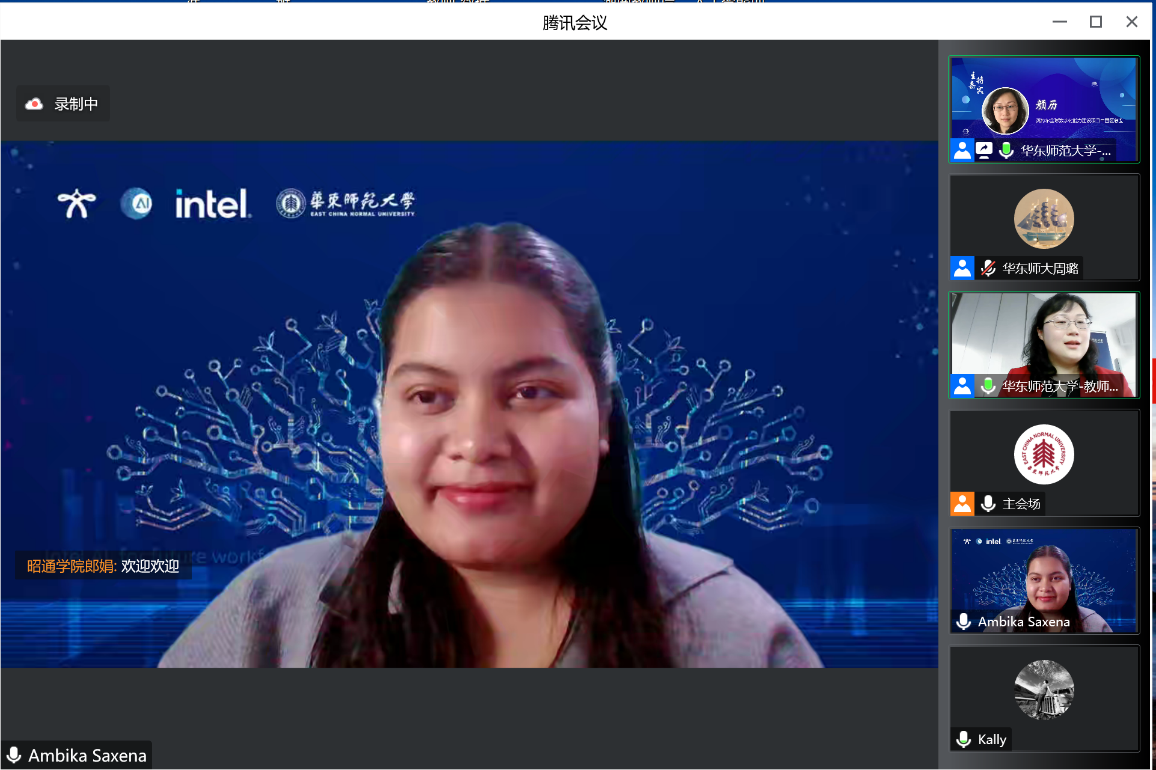
Task: Click the 录制中 recording status label
Action: point(76,104)
